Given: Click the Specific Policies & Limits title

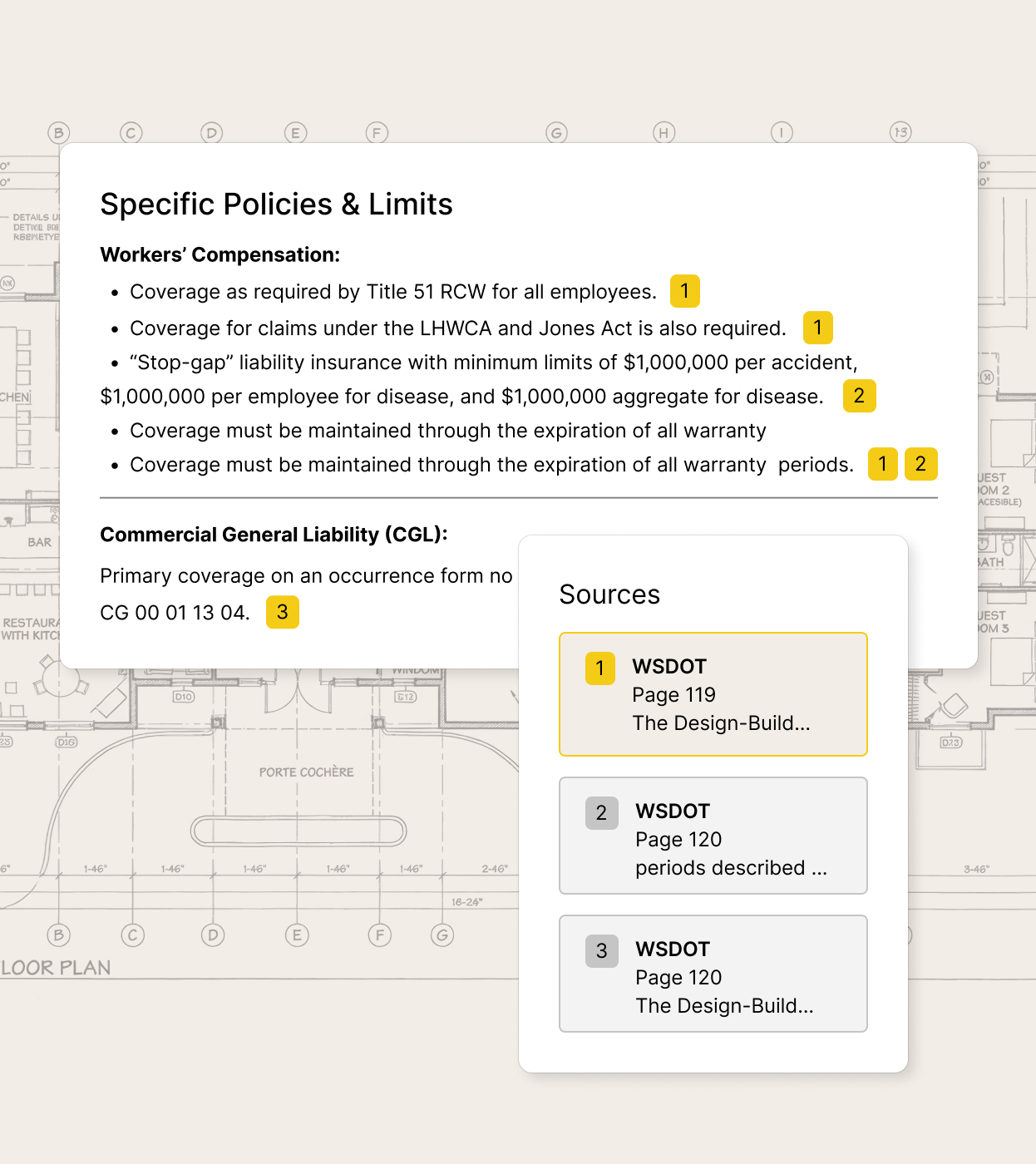Looking at the screenshot, I should pyautogui.click(x=276, y=205).
